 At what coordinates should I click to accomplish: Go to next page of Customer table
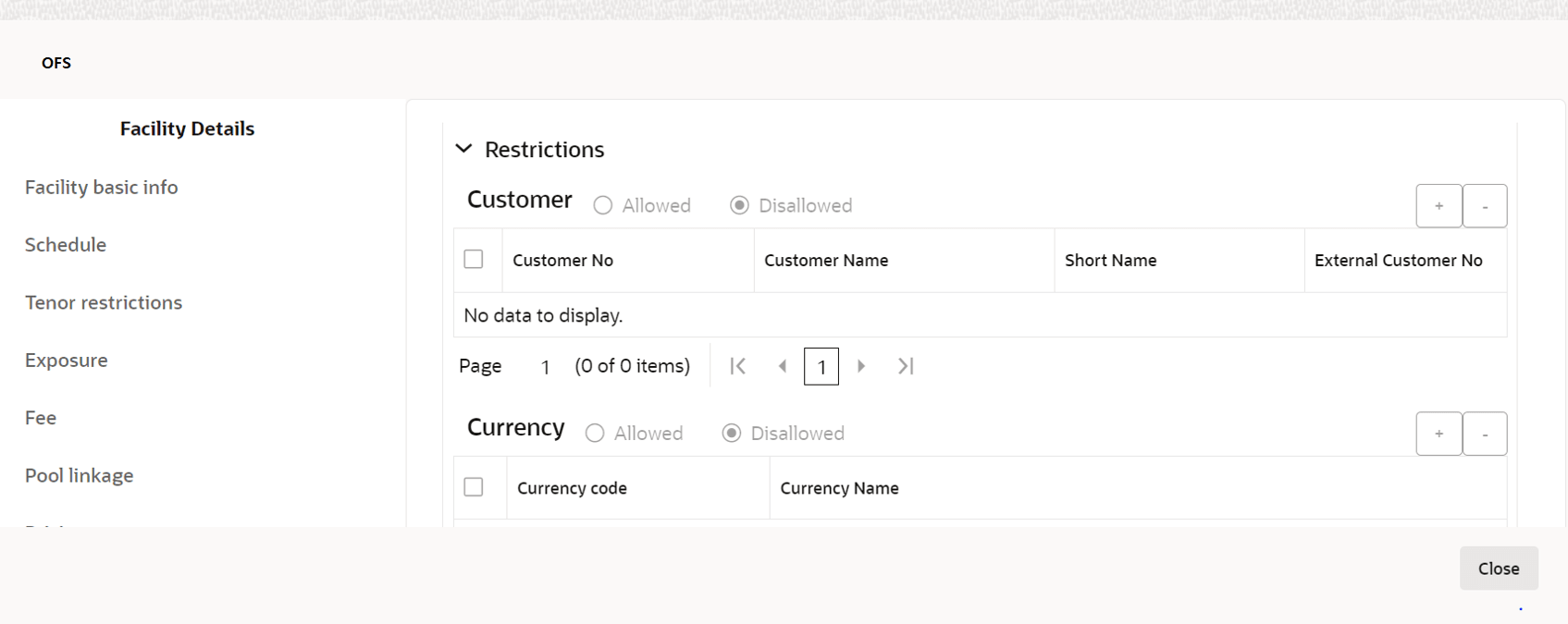pos(861,366)
